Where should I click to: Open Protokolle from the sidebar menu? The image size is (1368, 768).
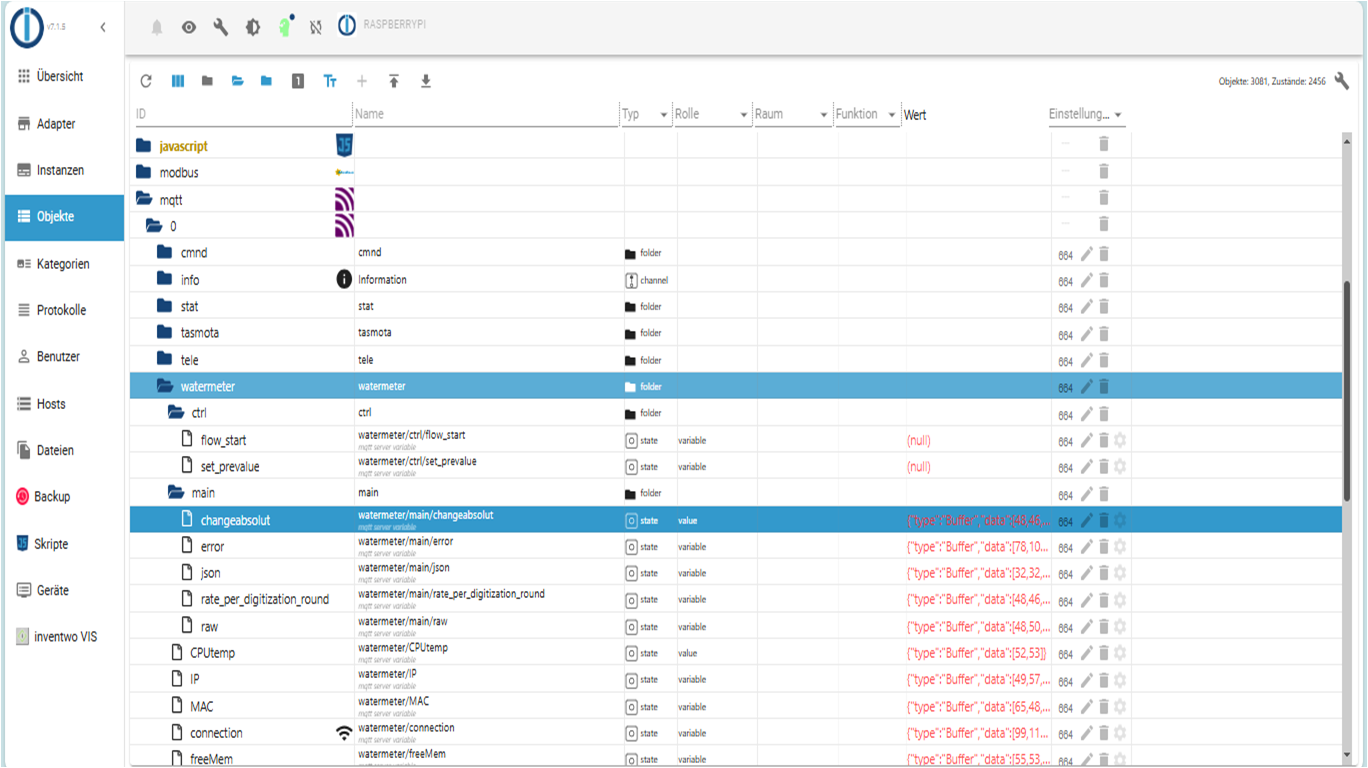point(61,310)
